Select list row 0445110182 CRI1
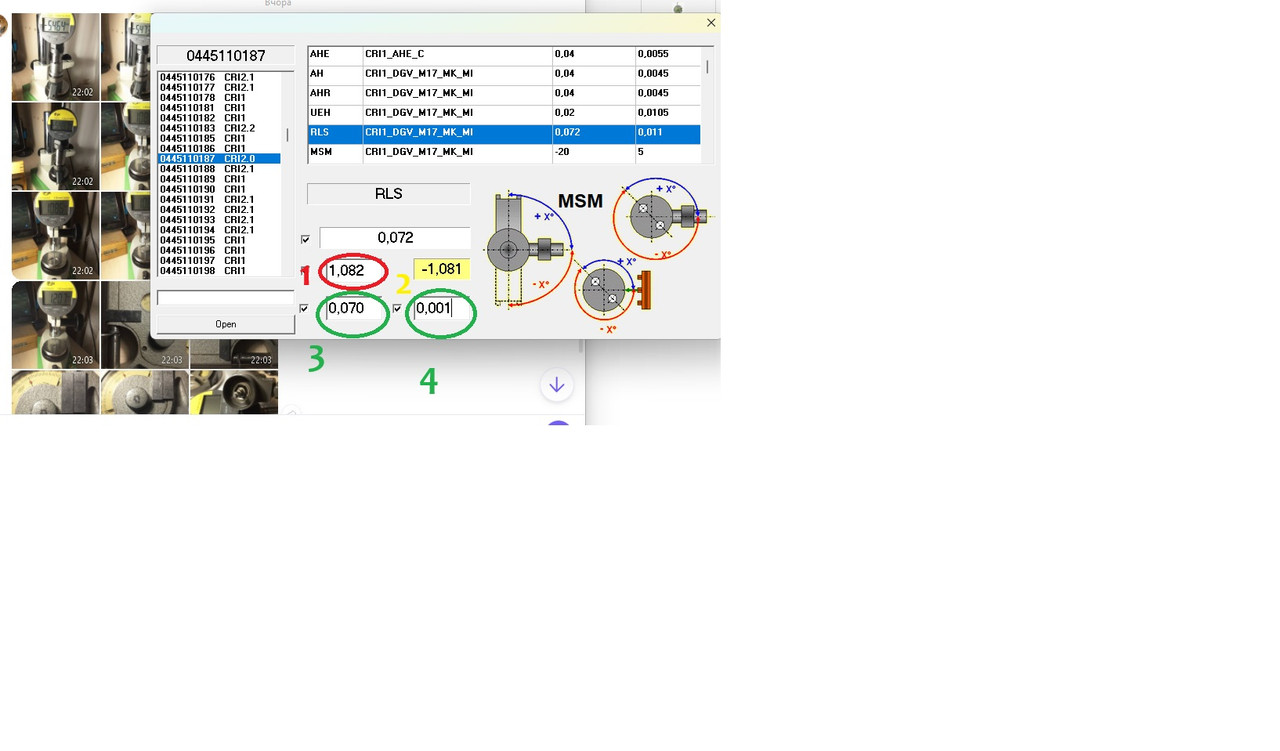This screenshot has width=1280, height=751. coord(219,118)
